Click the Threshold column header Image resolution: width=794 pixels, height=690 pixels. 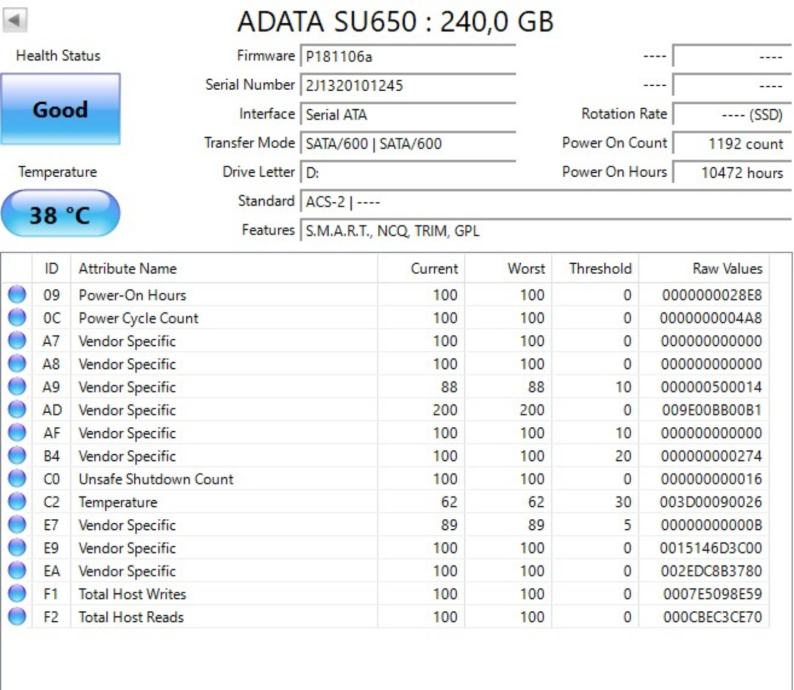600,268
